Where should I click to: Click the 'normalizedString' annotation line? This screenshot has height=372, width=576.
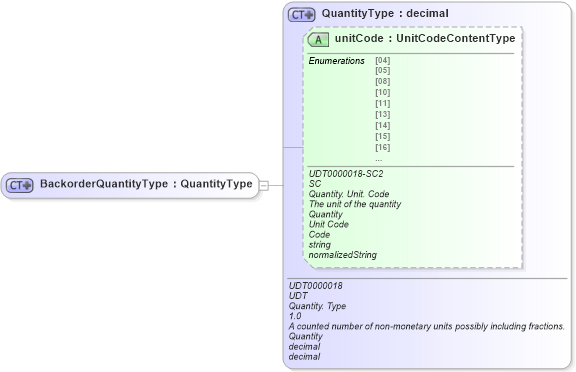(342, 255)
